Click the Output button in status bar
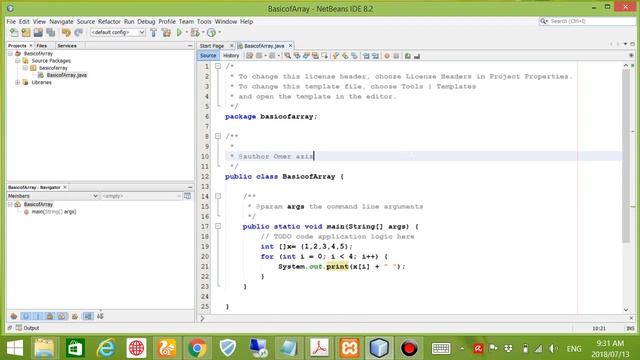Image resolution: width=640 pixels, height=360 pixels. [x=27, y=328]
